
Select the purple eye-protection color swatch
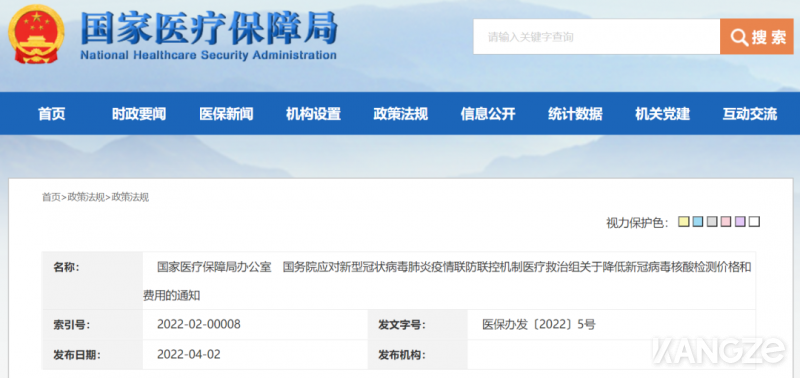pyautogui.click(x=740, y=222)
